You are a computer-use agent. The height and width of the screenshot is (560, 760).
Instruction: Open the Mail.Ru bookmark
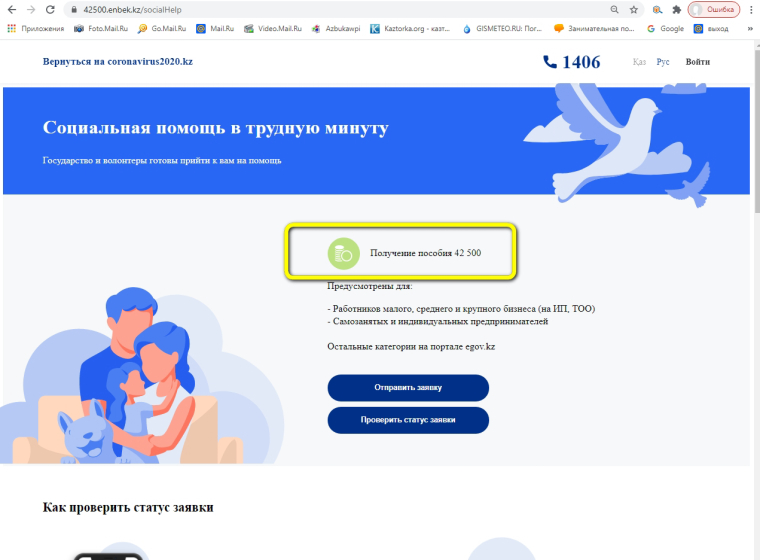point(215,29)
